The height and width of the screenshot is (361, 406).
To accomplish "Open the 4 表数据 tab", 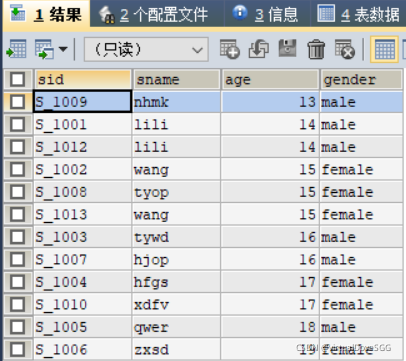I will point(359,14).
